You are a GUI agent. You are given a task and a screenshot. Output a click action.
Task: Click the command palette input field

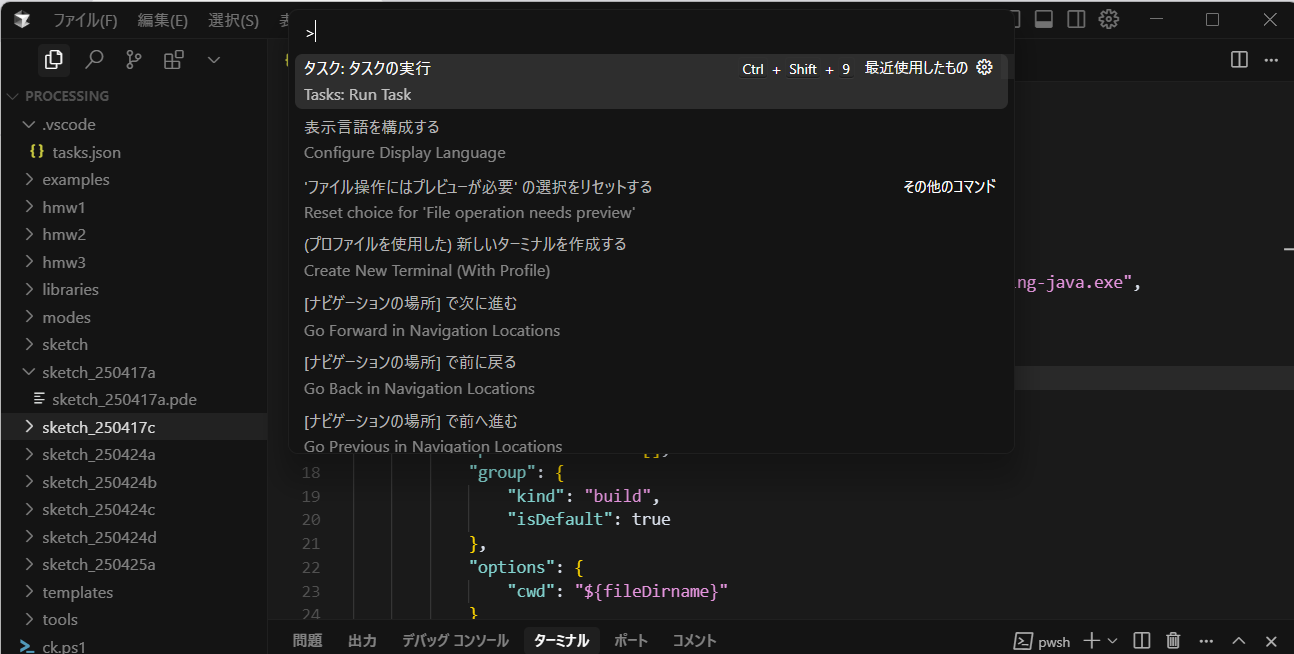650,31
